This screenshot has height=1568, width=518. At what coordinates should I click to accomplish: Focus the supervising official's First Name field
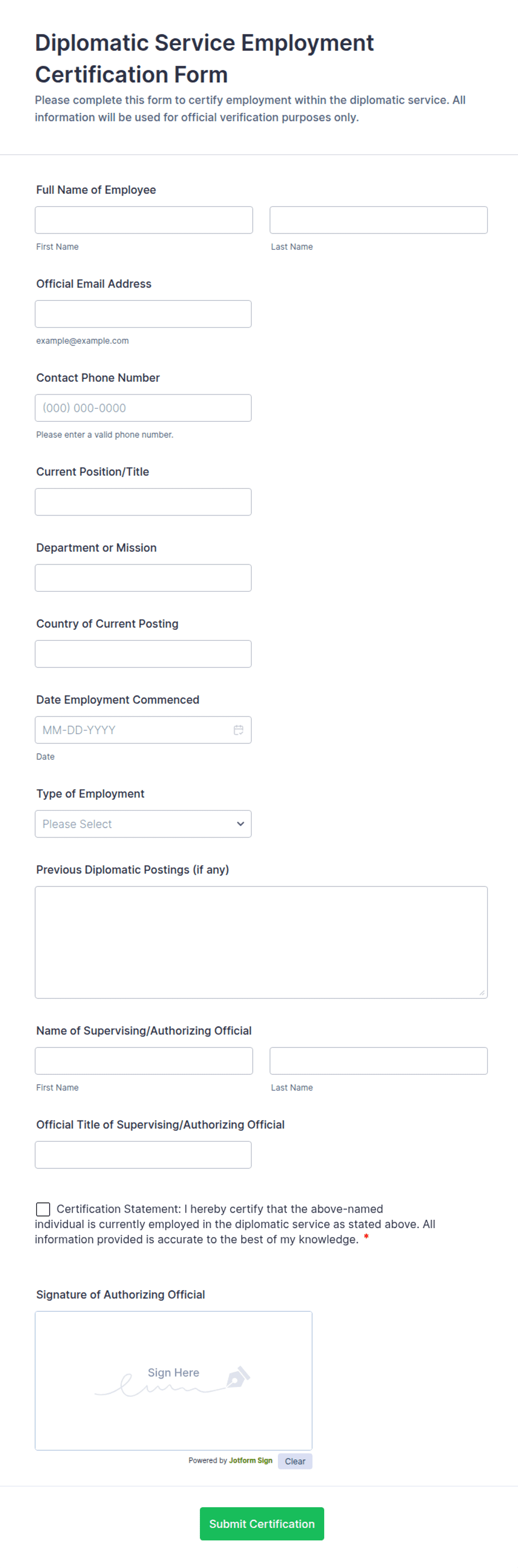point(144,1061)
